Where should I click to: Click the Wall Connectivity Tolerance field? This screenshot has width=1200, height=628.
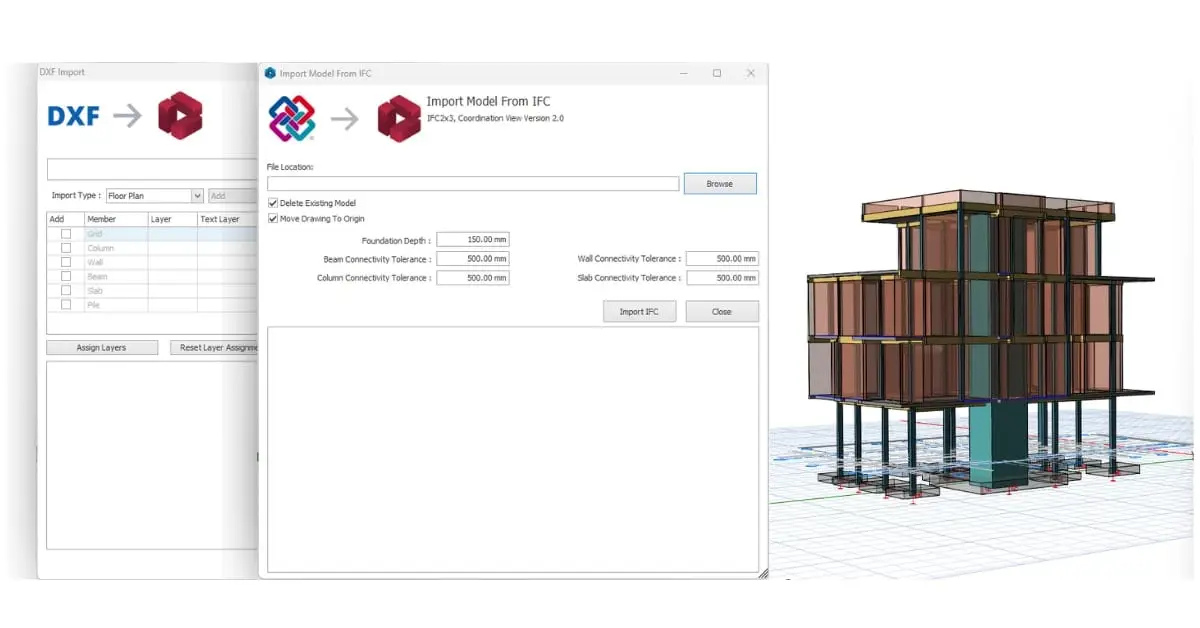722,259
